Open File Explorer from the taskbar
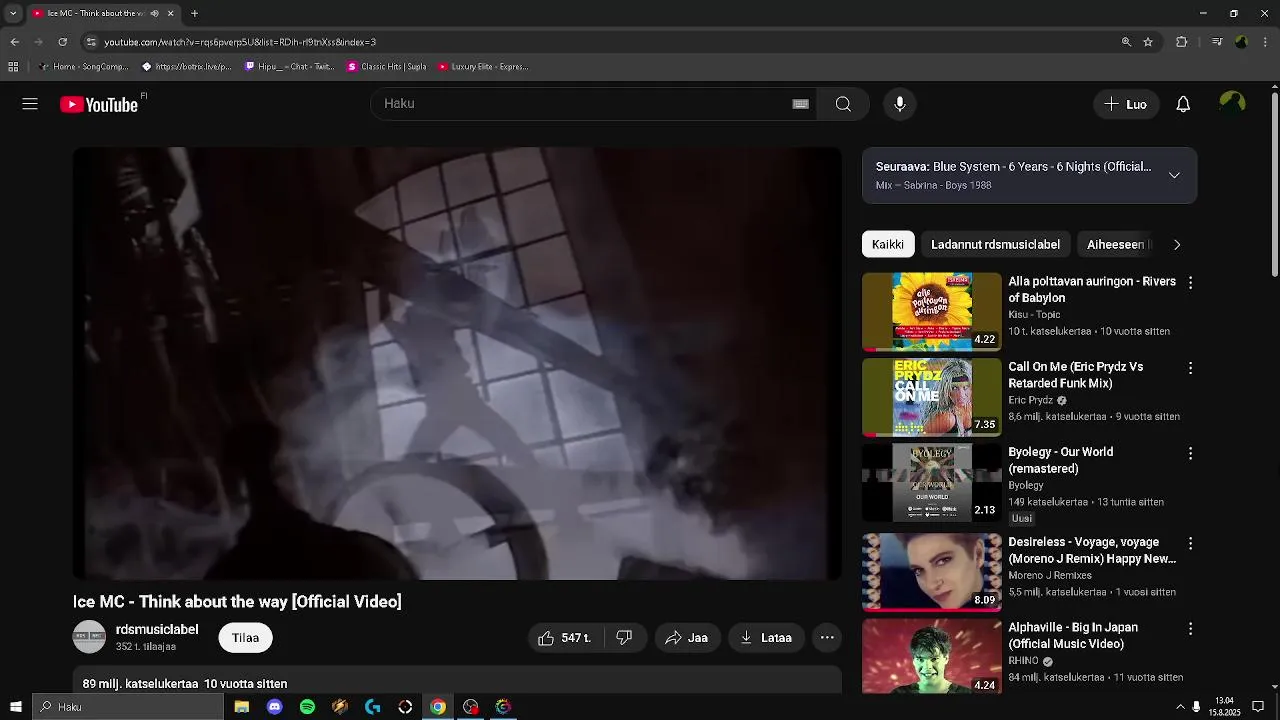The width and height of the screenshot is (1280, 720). (241, 707)
